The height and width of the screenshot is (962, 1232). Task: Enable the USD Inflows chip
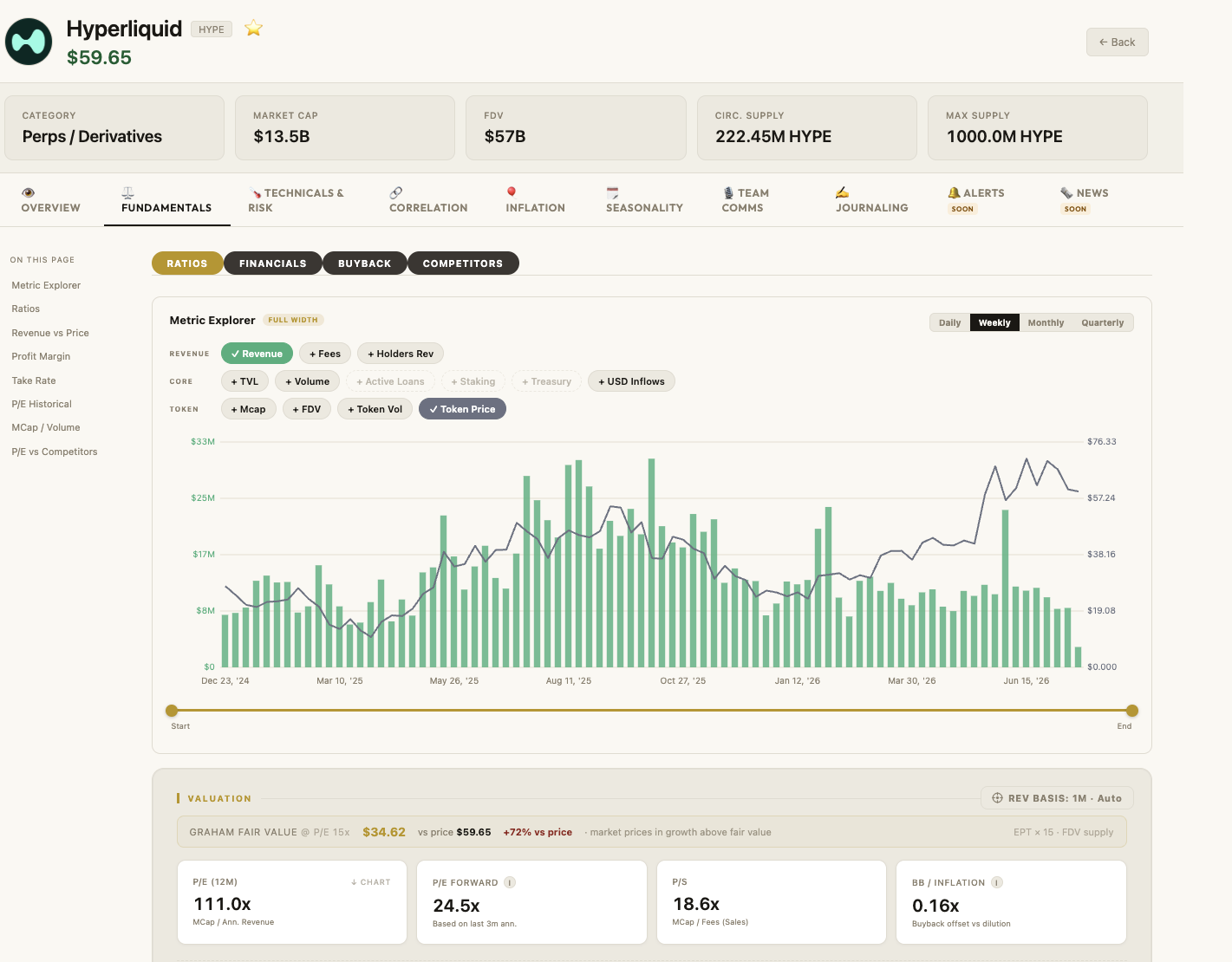(631, 381)
